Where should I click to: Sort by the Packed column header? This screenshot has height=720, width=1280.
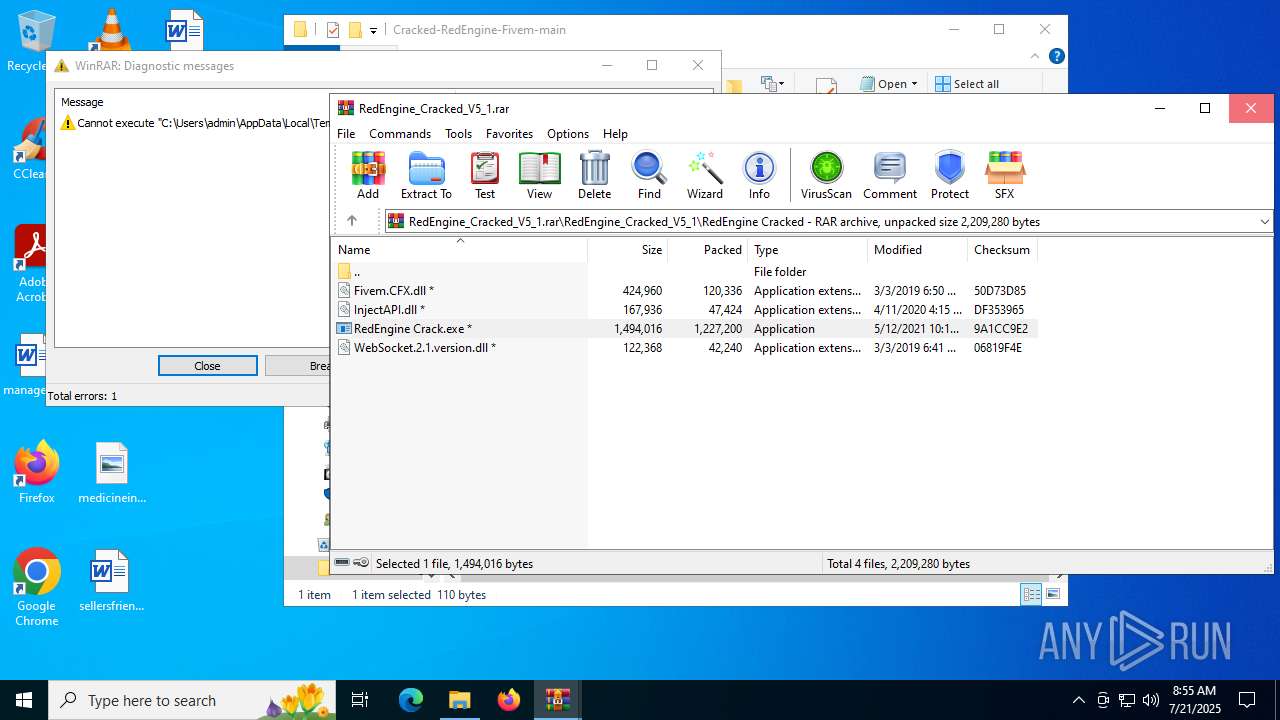pyautogui.click(x=708, y=250)
